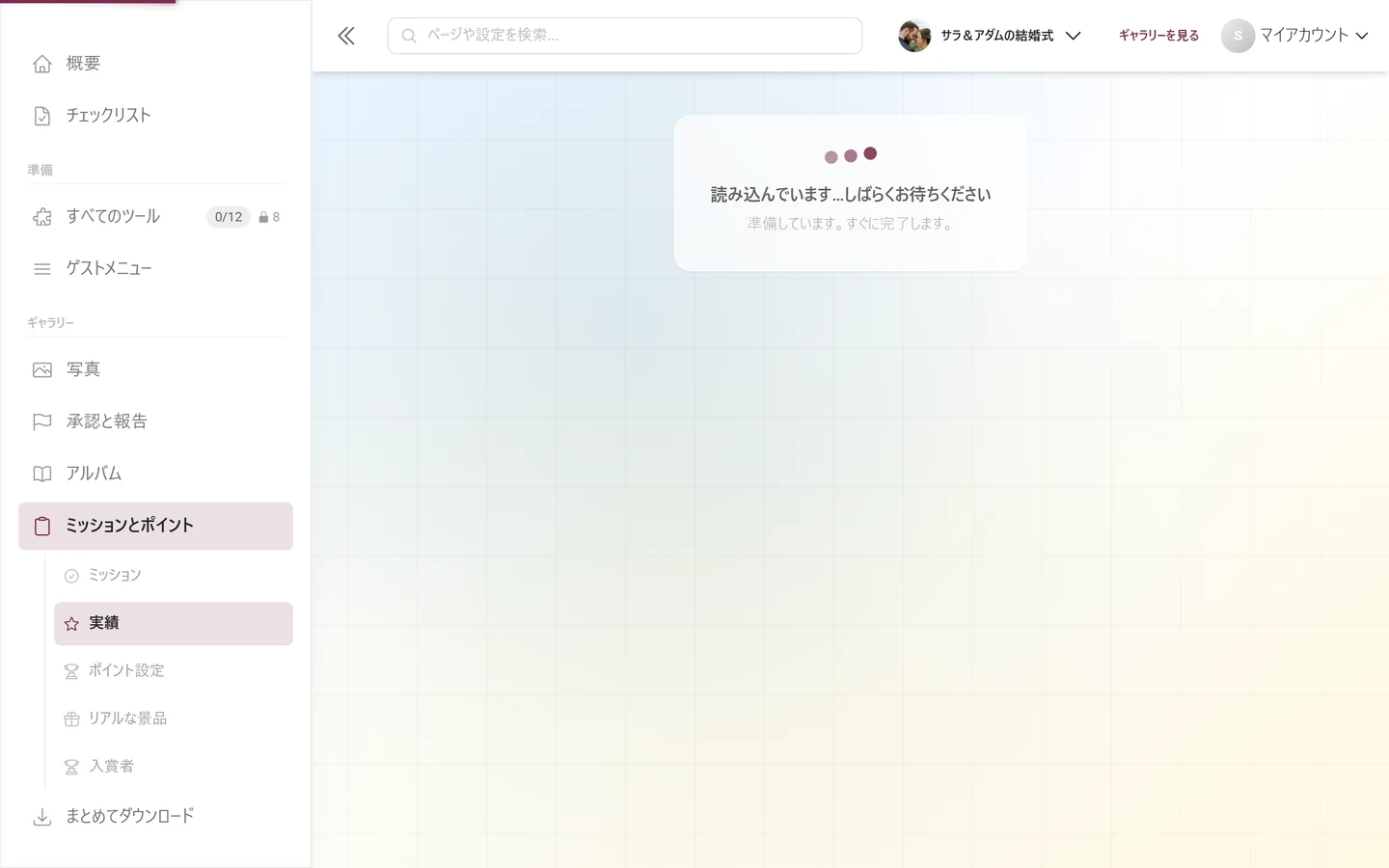Click the trophy icon beside 入賞者
The height and width of the screenshot is (868, 1389).
pyautogui.click(x=71, y=767)
